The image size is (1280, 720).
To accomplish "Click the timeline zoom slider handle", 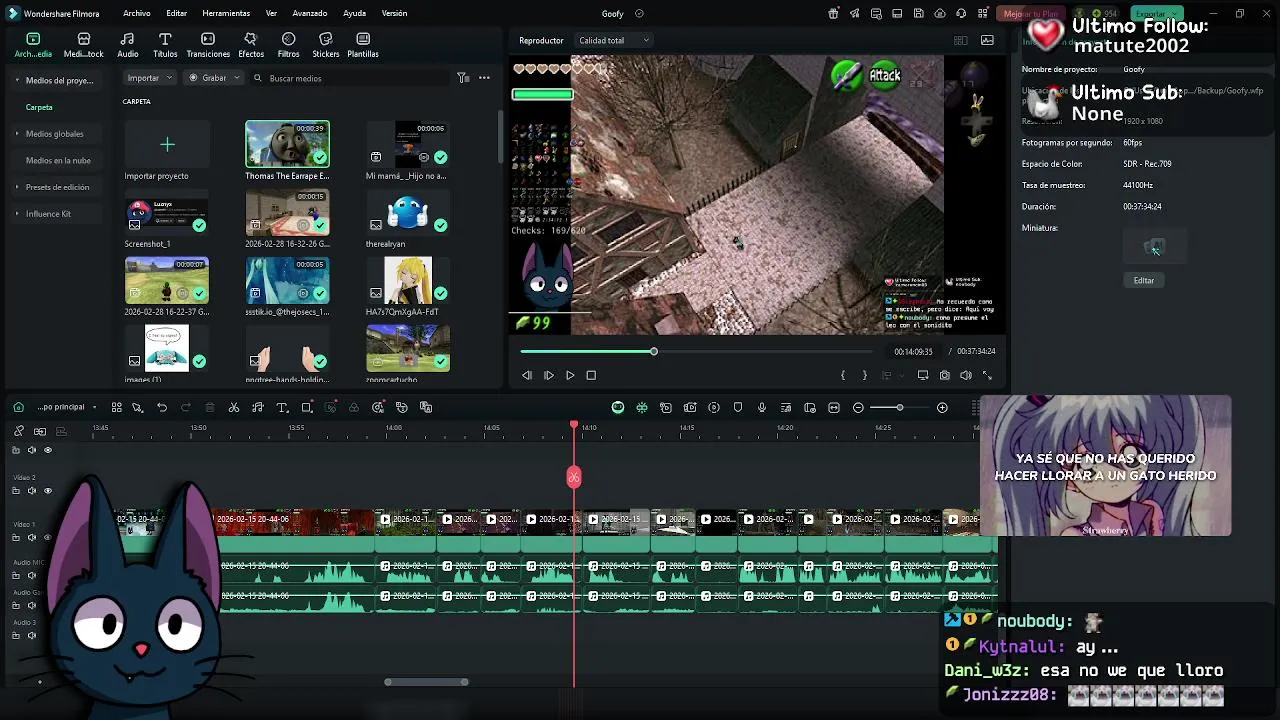I will click(x=899, y=407).
